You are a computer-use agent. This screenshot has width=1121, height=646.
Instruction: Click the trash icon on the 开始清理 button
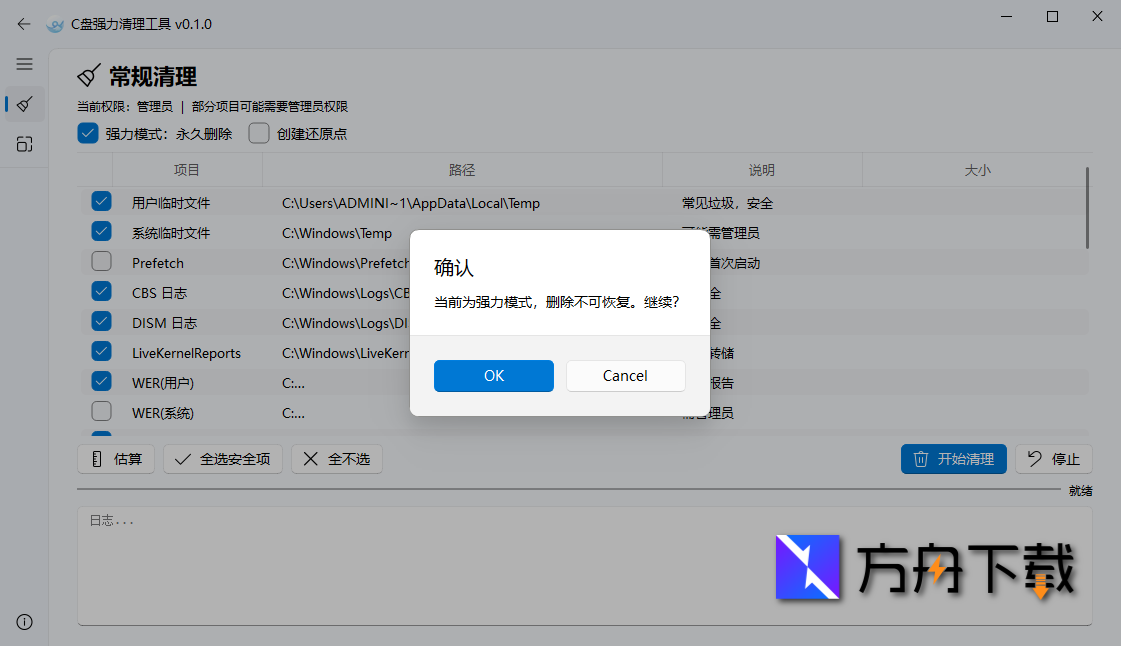pyautogui.click(x=921, y=459)
